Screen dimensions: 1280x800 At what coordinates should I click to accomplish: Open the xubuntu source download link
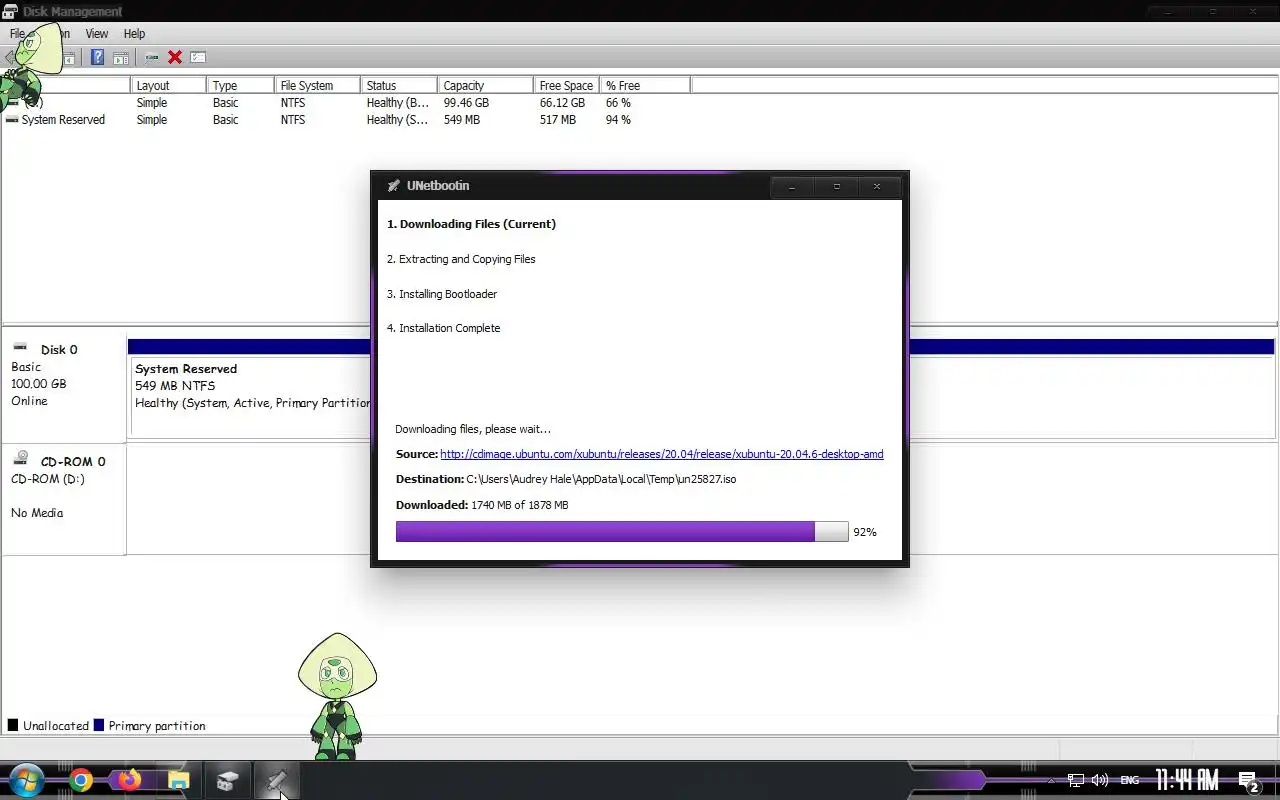click(x=662, y=454)
